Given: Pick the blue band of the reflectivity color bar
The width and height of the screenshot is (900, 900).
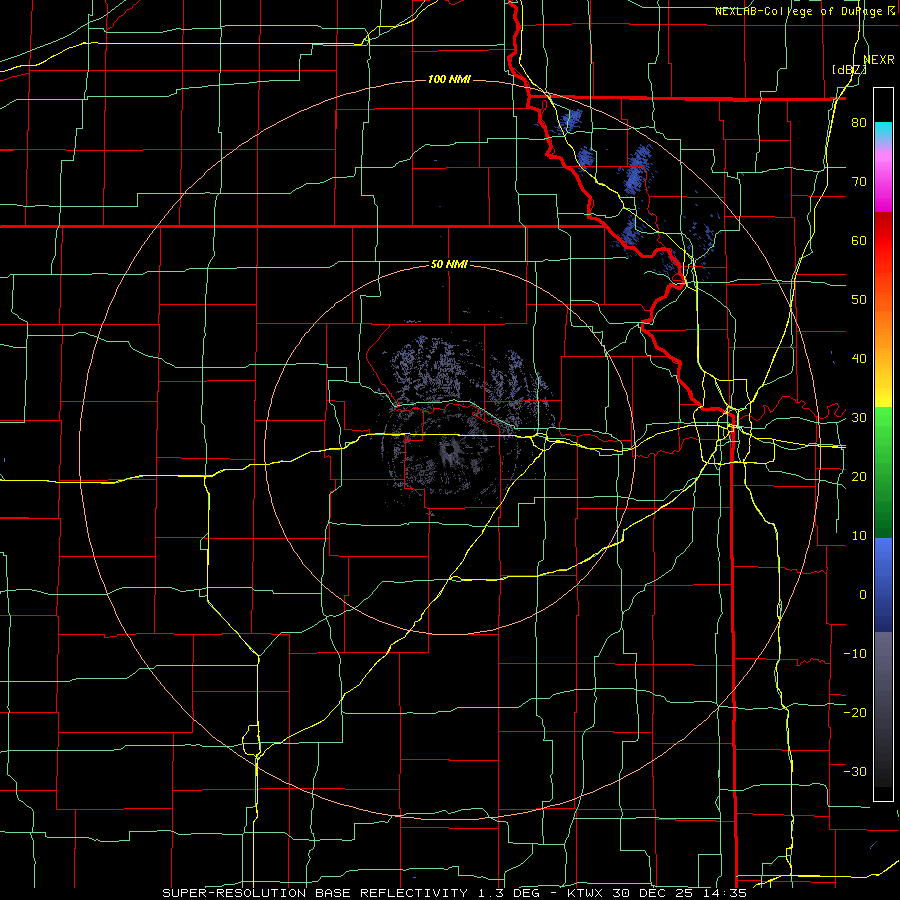Looking at the screenshot, I should [x=883, y=584].
